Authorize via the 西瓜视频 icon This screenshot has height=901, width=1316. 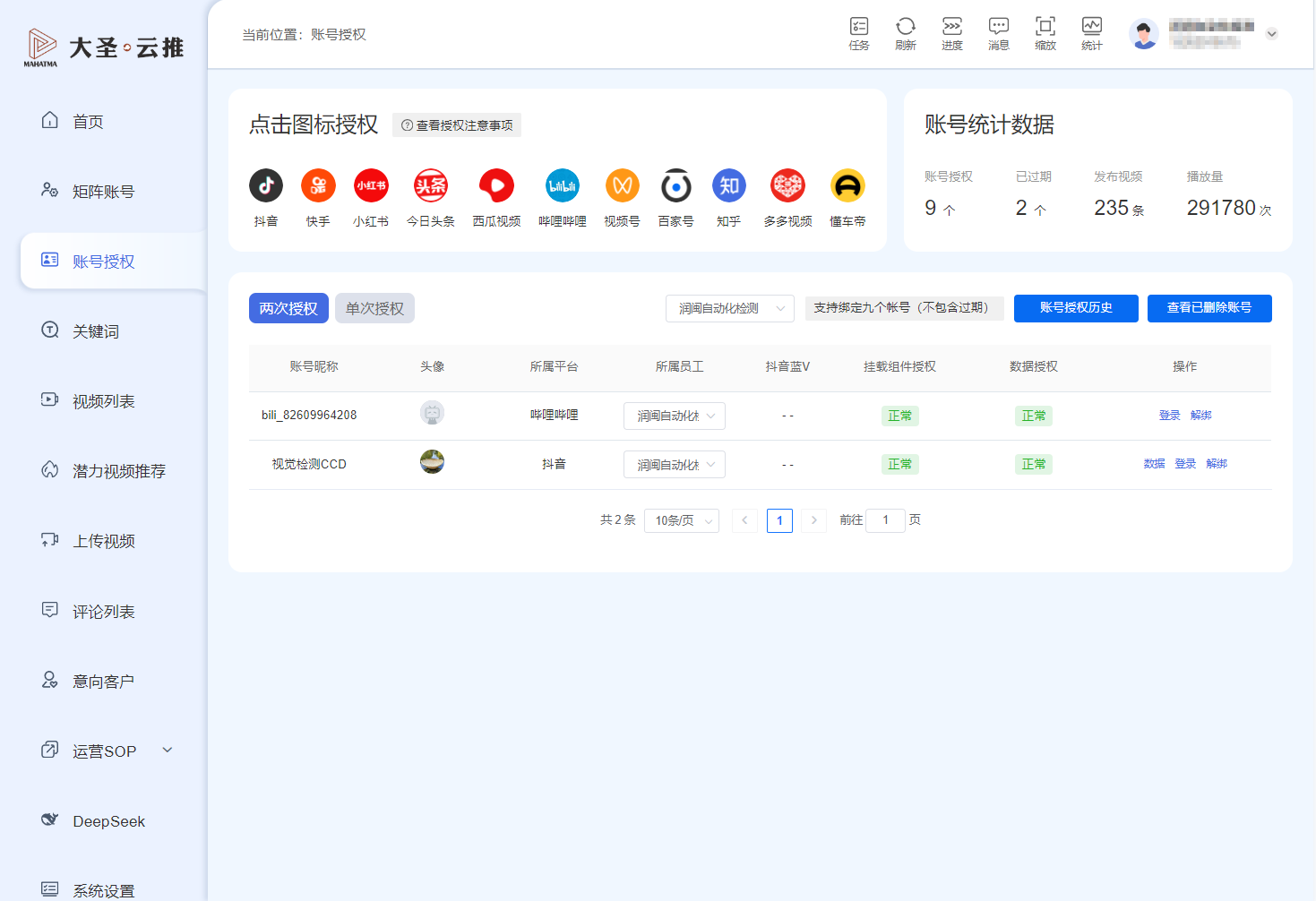point(496,185)
